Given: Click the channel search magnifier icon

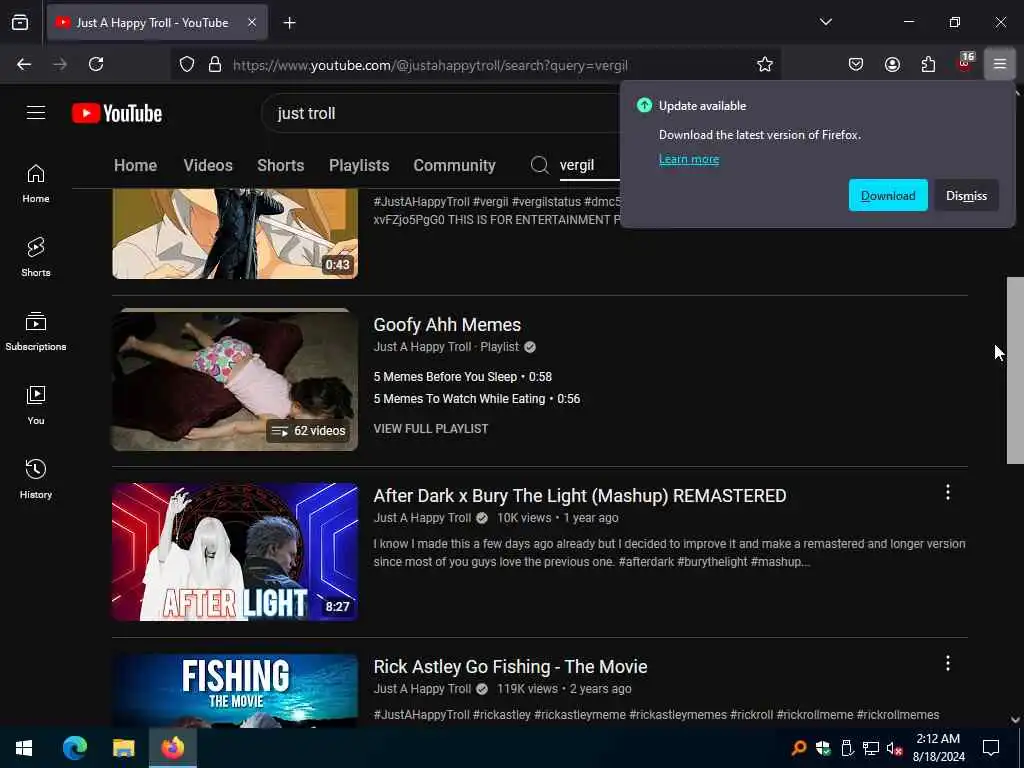Looking at the screenshot, I should (x=539, y=165).
